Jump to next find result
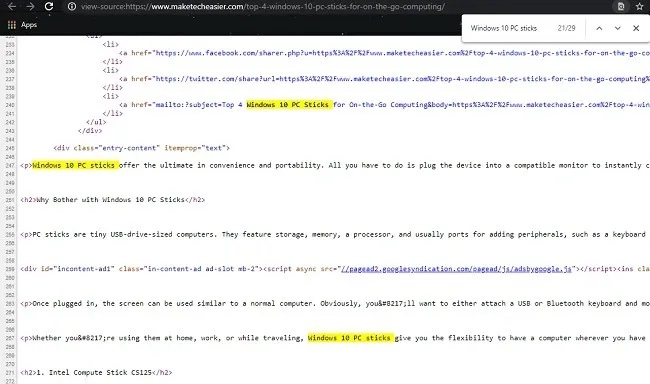Viewport: 650px width, 384px height. (x=617, y=28)
